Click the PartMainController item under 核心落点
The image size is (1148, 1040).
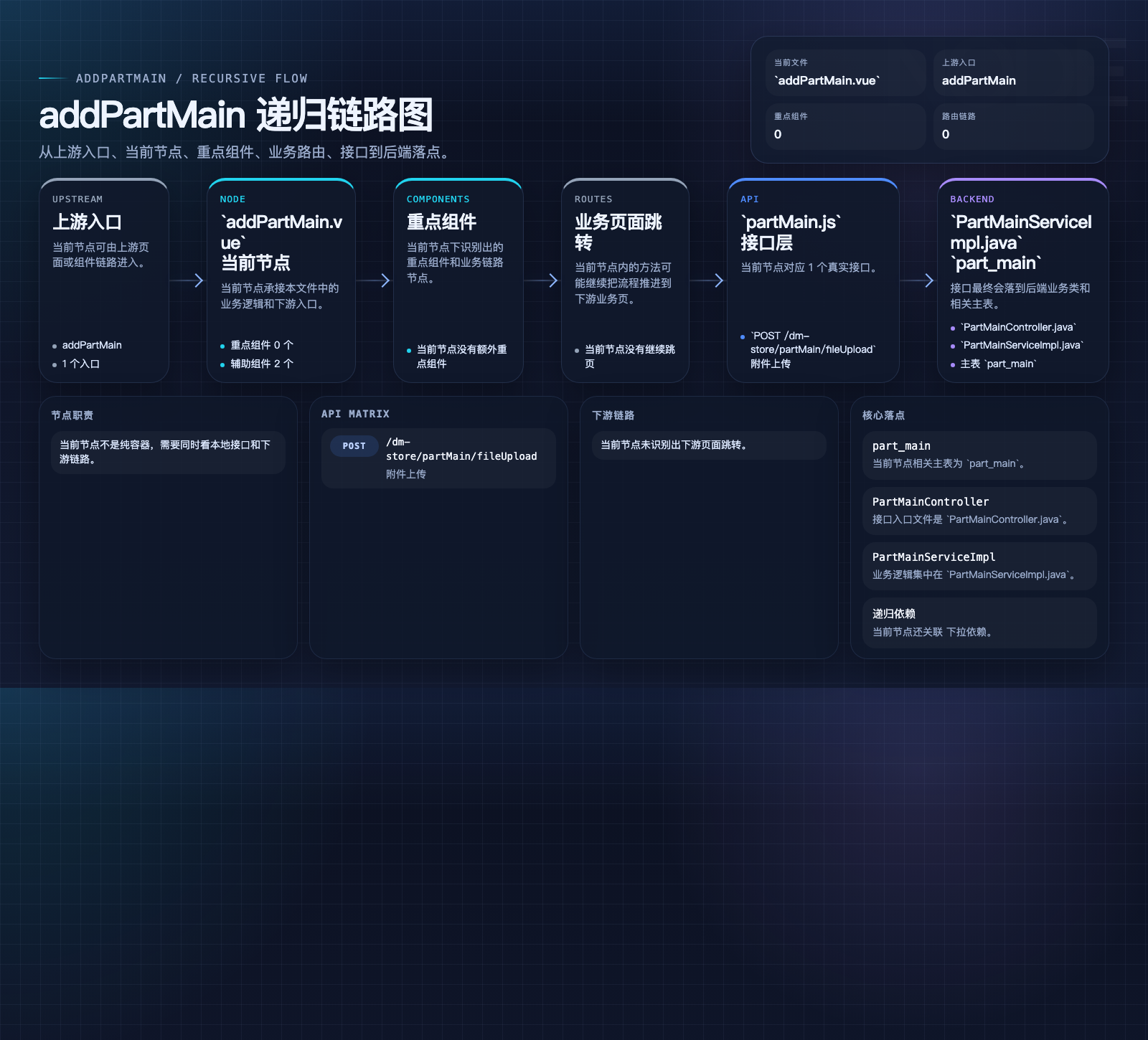click(979, 511)
